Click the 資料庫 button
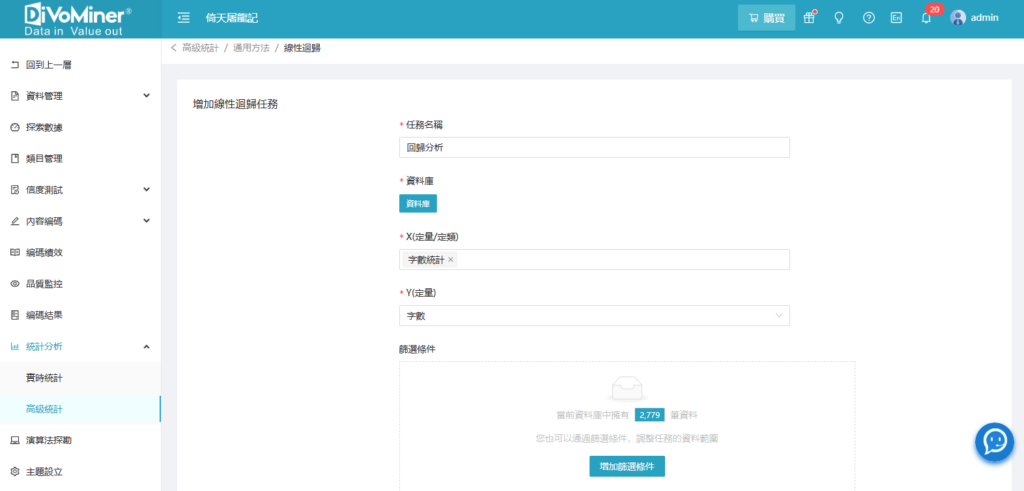Viewport: 1024px width, 491px height. point(418,204)
